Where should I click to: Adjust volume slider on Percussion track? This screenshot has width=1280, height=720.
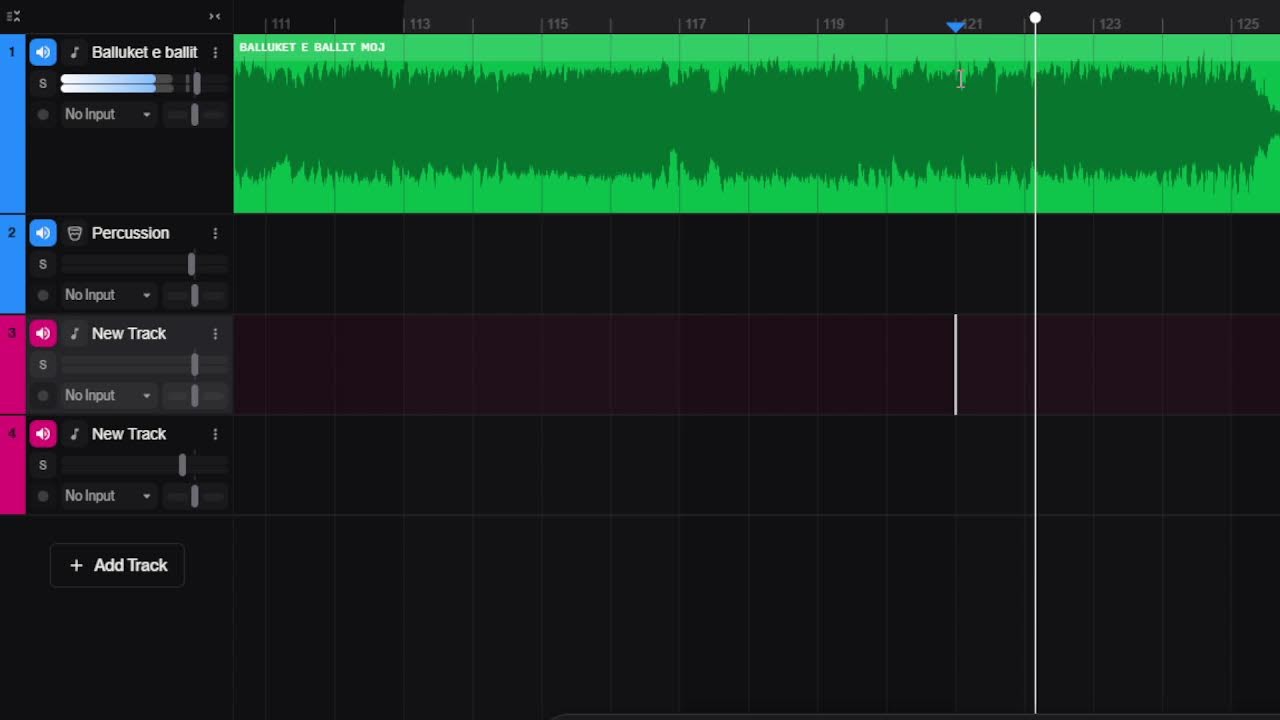coord(191,264)
